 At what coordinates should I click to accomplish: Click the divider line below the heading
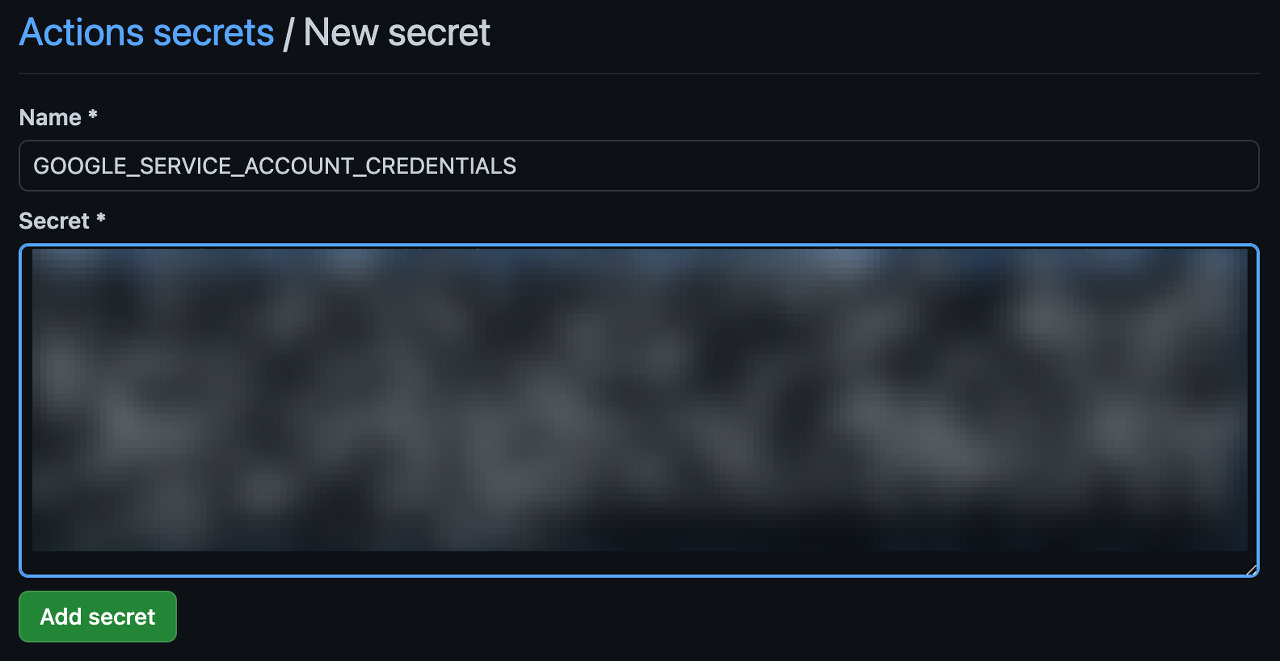pos(639,73)
